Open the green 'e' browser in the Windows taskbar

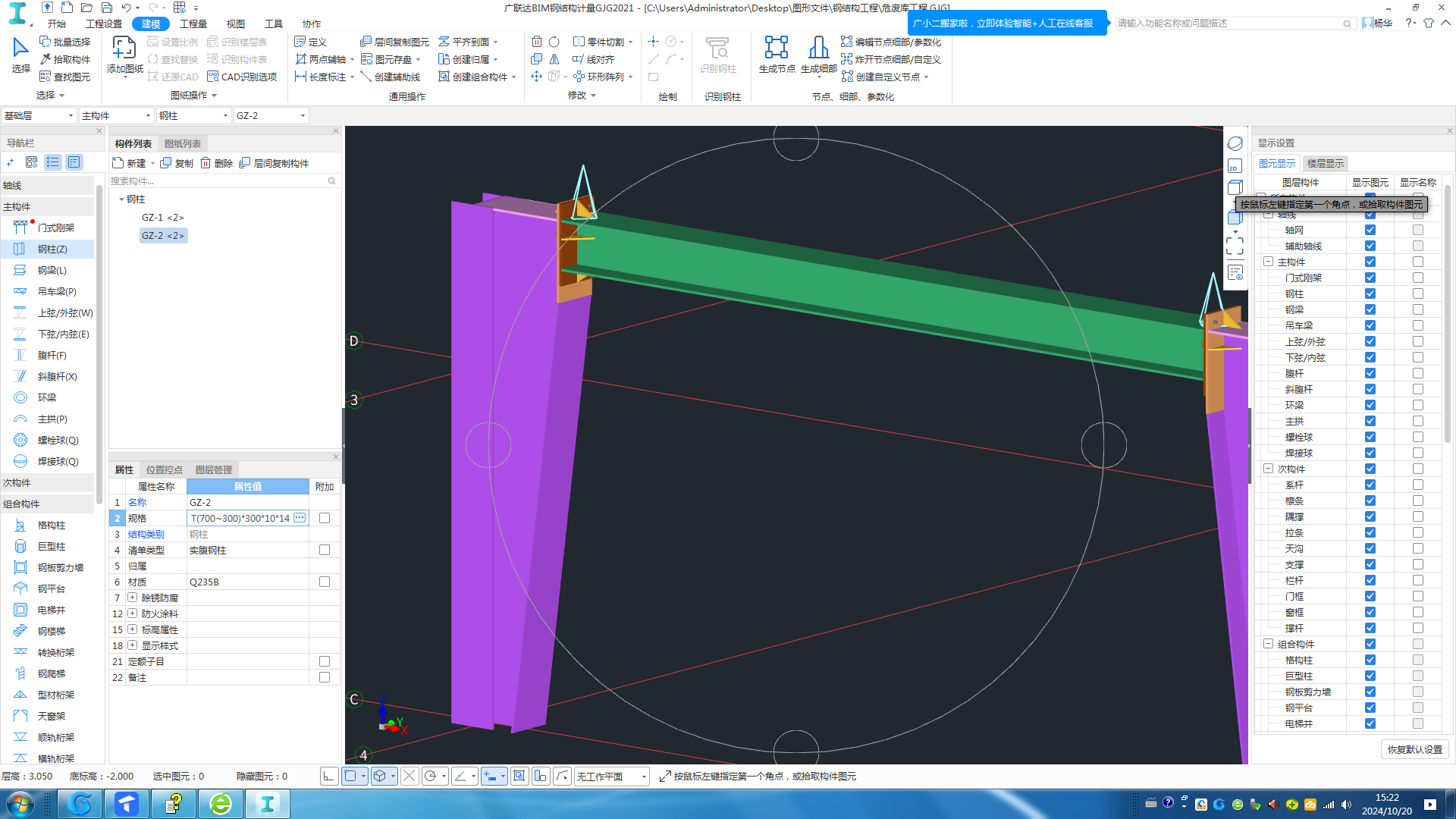tap(220, 804)
